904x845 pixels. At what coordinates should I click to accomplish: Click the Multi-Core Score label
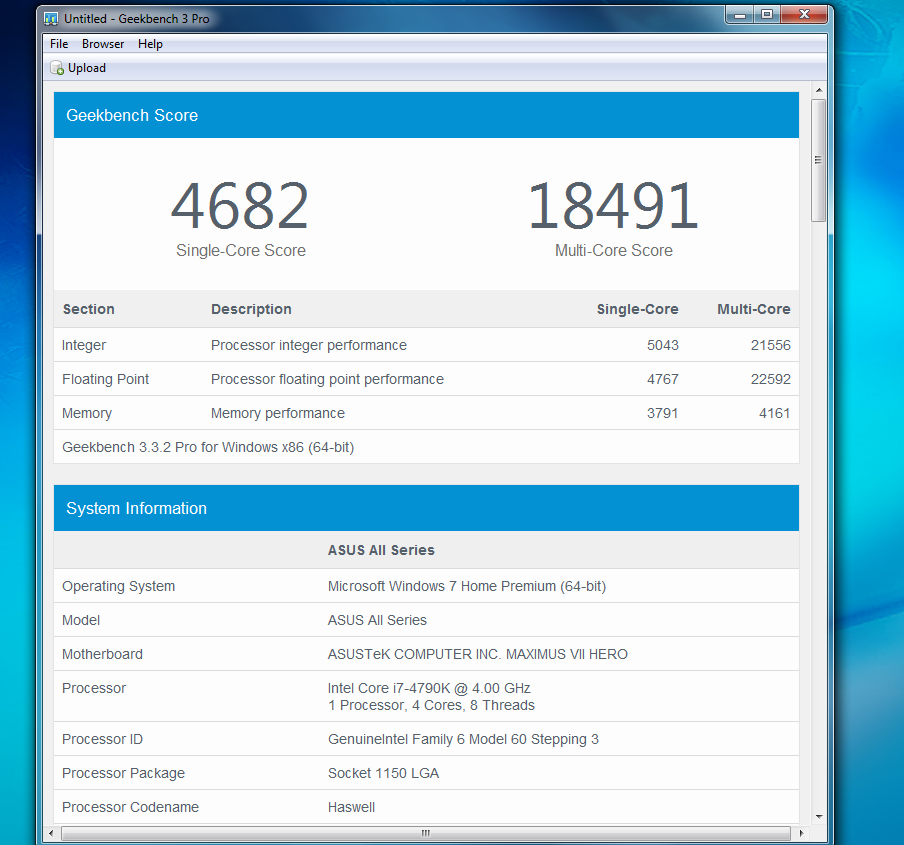pyautogui.click(x=613, y=251)
